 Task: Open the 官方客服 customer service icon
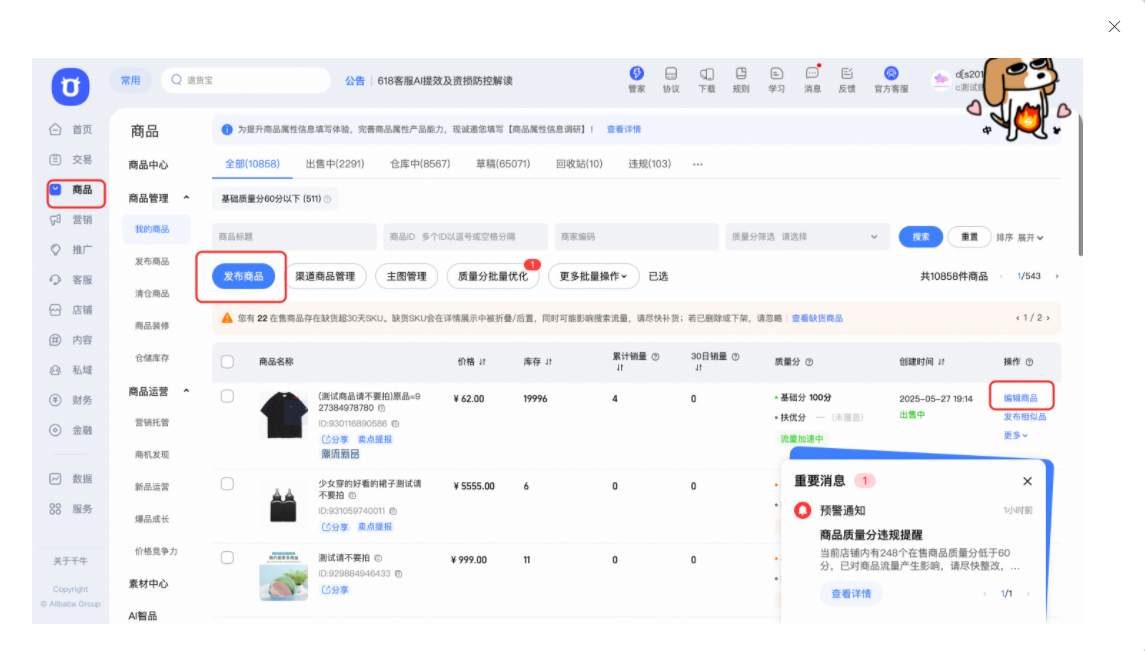(891, 79)
